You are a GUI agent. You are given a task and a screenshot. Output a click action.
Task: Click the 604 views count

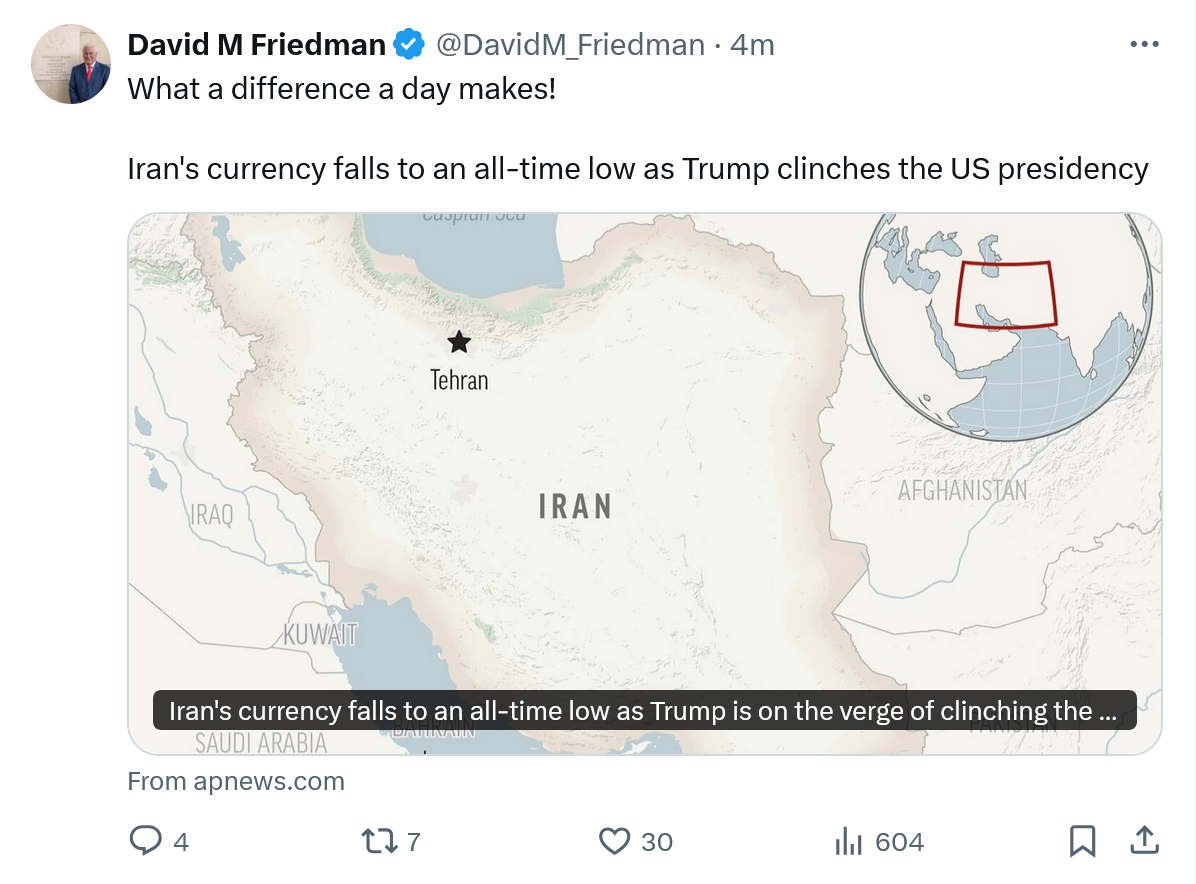tap(899, 842)
